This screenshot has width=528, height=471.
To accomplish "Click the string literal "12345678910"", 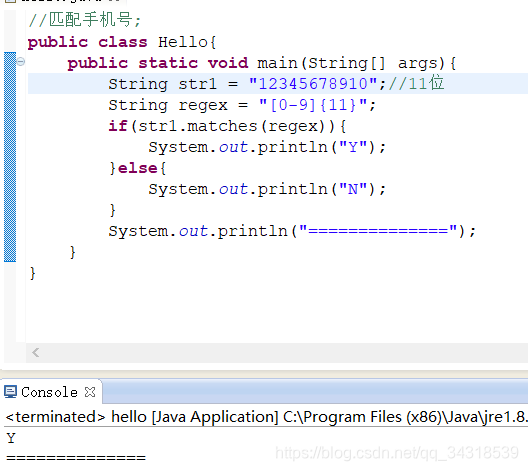I will tap(313, 84).
